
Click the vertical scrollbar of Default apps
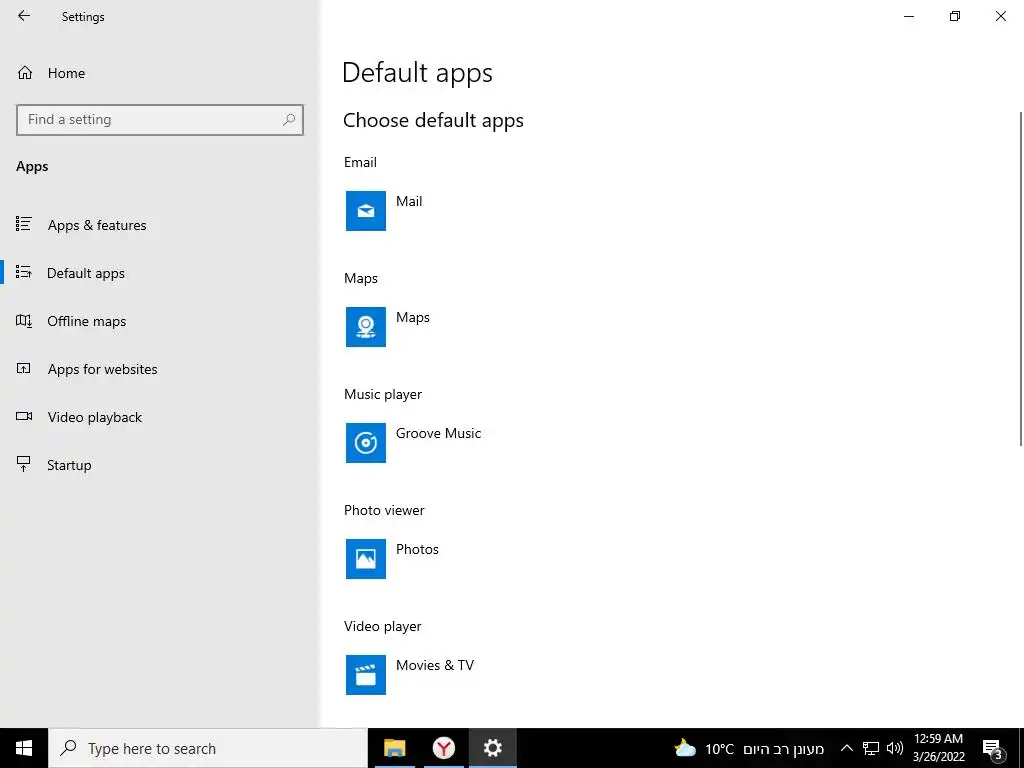coord(1020,280)
